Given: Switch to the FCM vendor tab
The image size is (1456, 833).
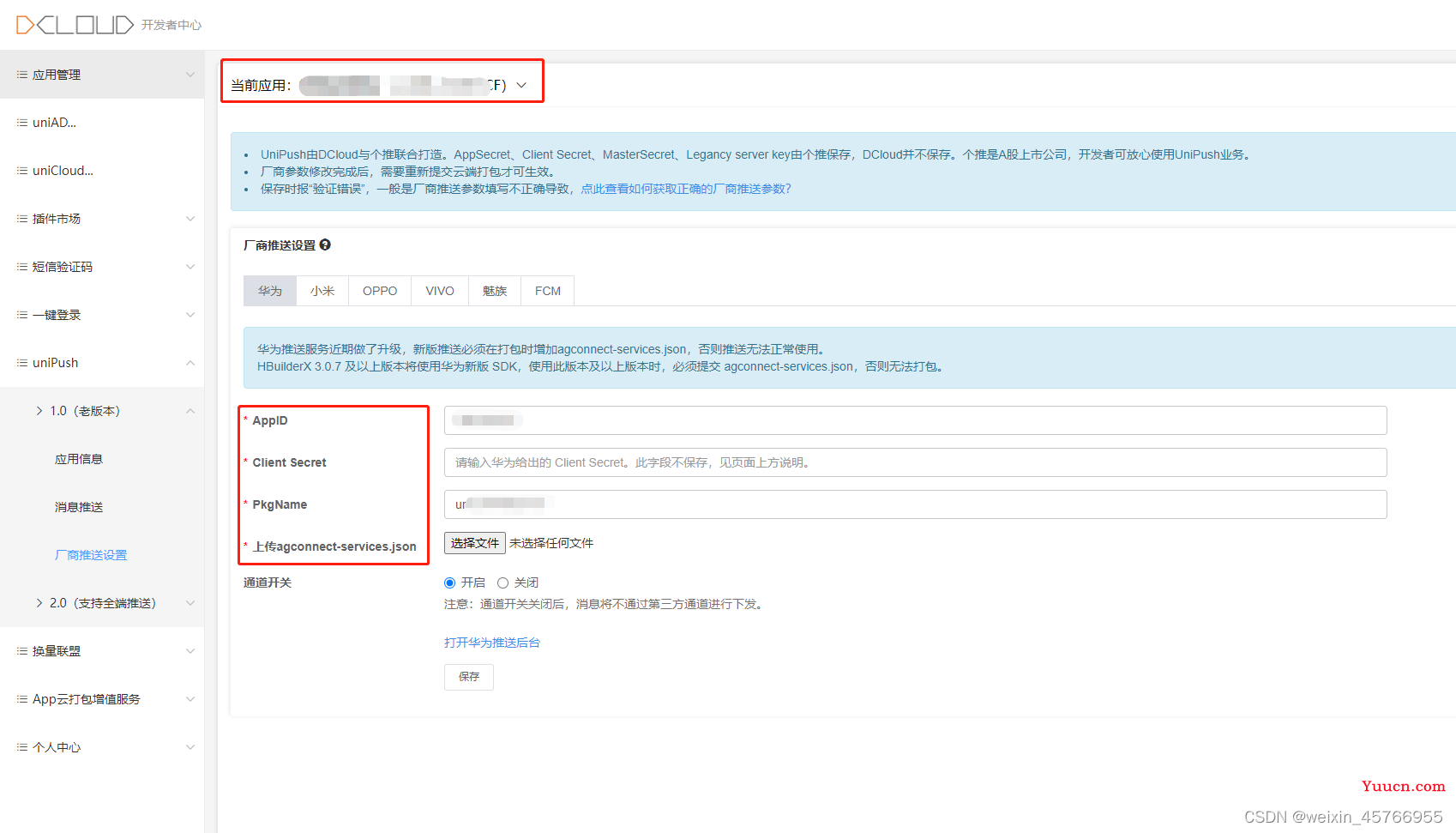Looking at the screenshot, I should 548,291.
